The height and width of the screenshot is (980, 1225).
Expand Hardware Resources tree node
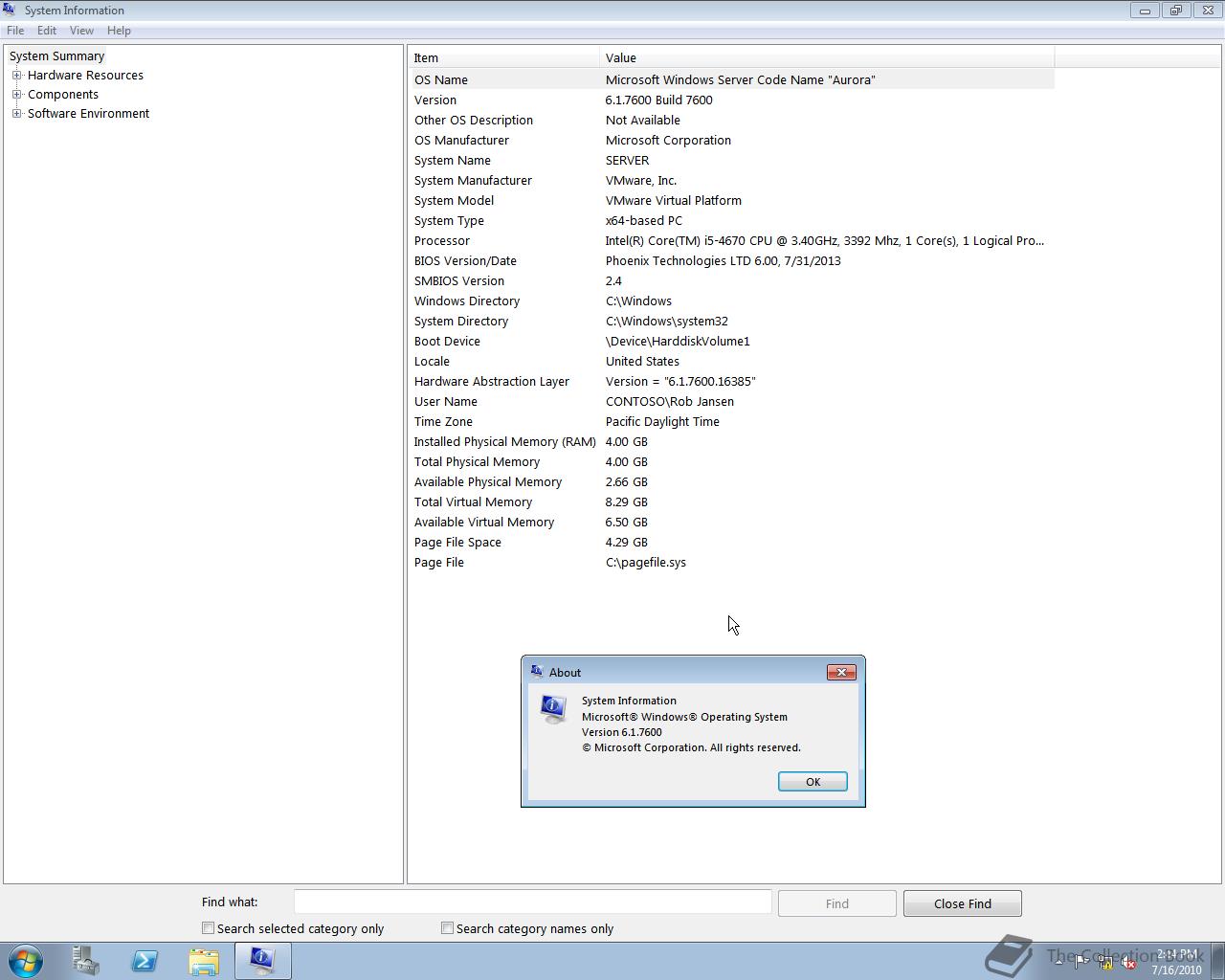[16, 75]
